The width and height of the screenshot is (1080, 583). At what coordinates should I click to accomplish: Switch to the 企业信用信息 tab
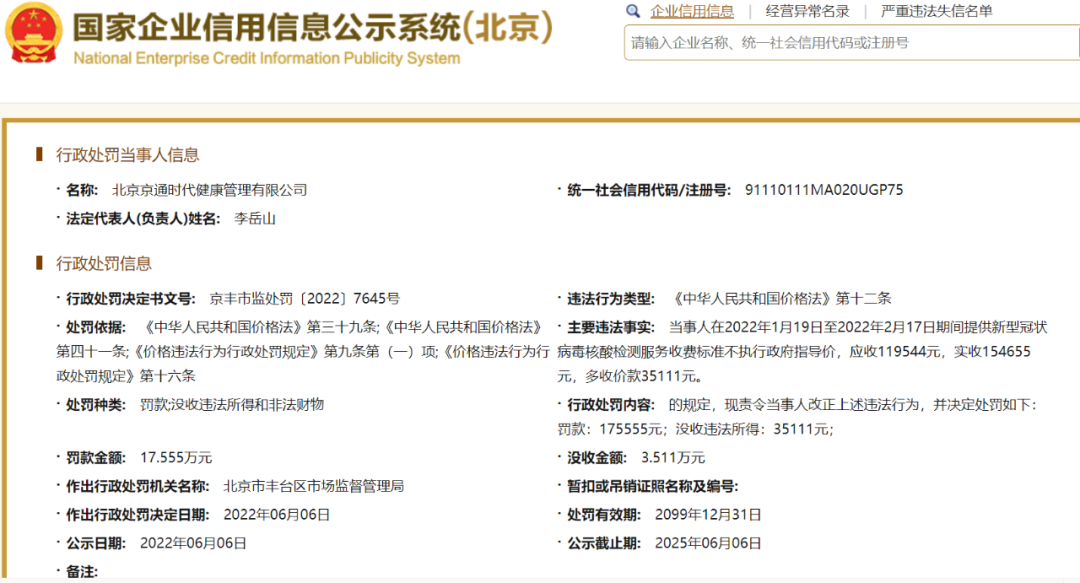click(691, 12)
